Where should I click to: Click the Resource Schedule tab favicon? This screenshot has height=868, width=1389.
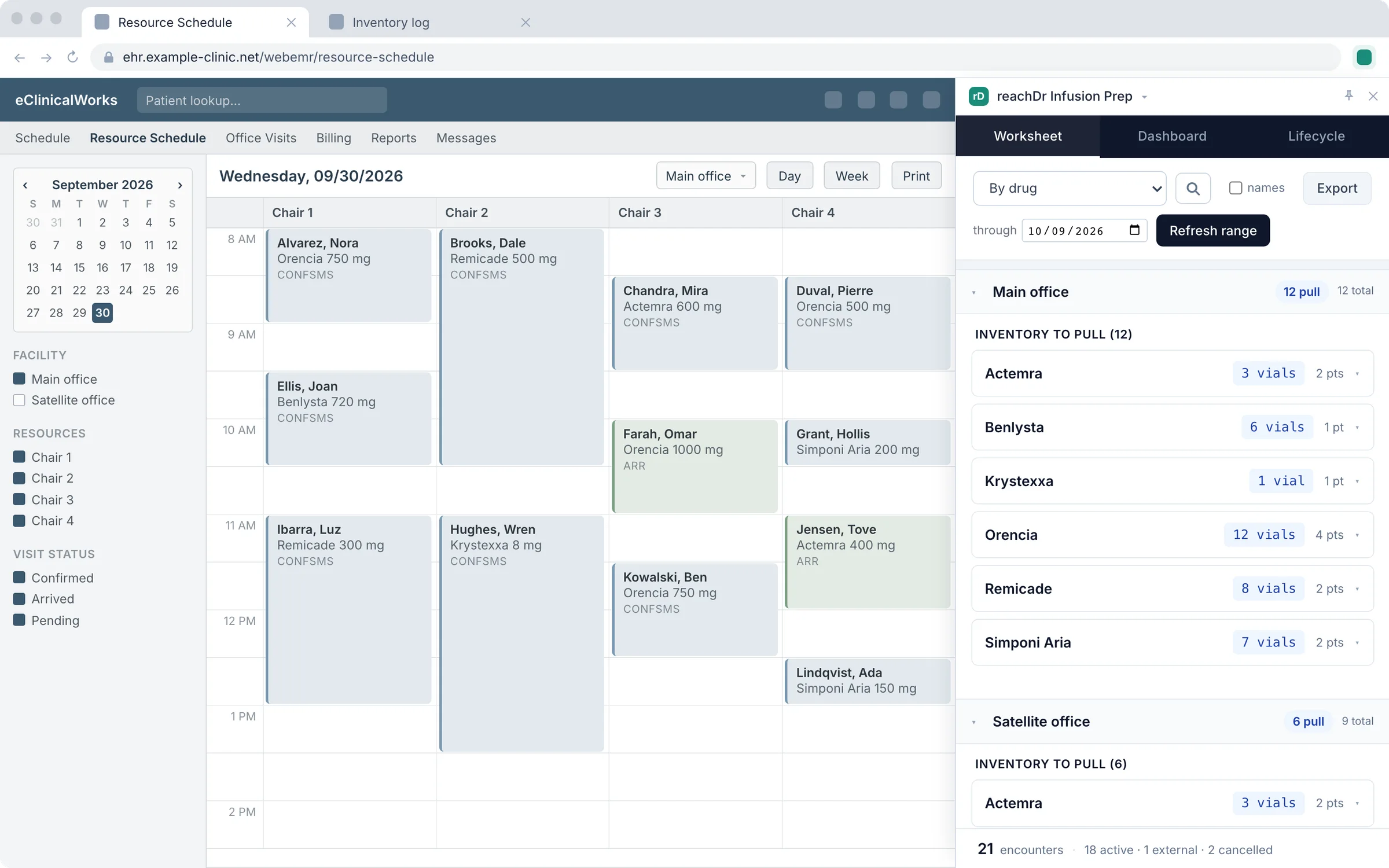coord(102,22)
